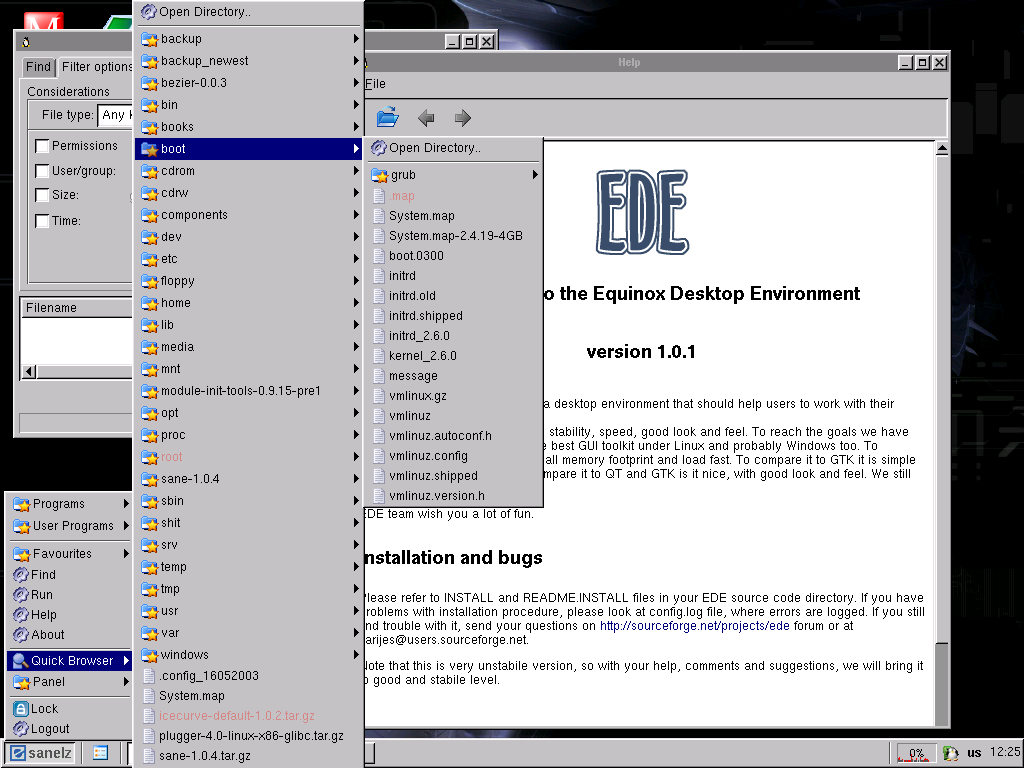The height and width of the screenshot is (768, 1024).
Task: Go back using the left arrow in Help
Action: click(x=426, y=118)
